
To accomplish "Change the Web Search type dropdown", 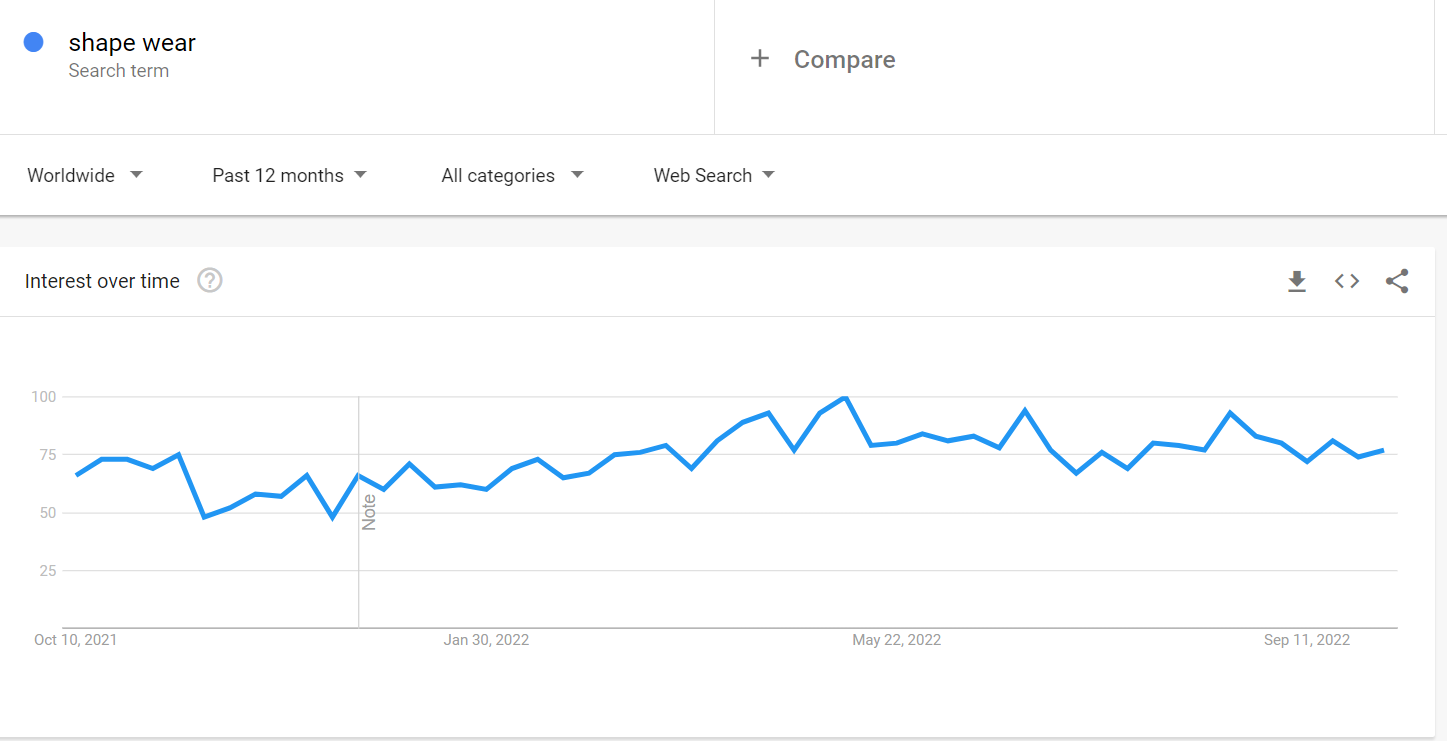I will pos(715,175).
